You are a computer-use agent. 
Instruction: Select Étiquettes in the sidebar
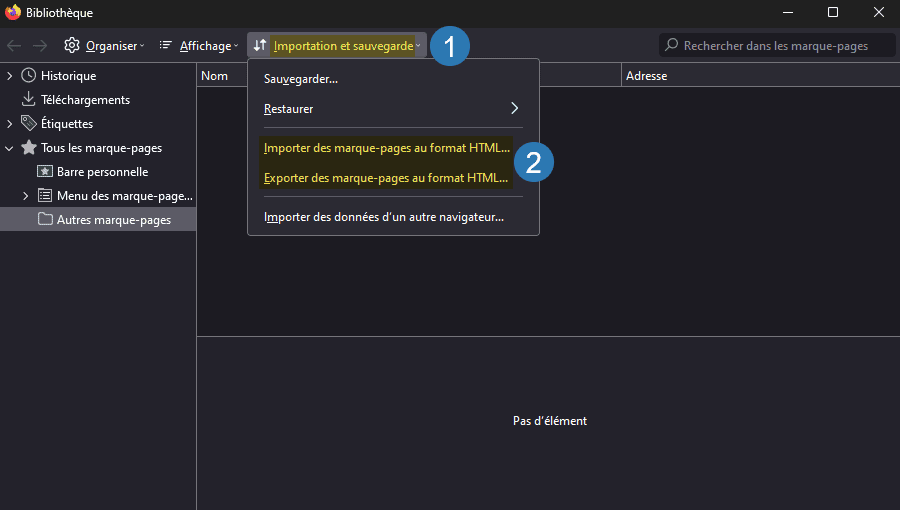click(98, 124)
